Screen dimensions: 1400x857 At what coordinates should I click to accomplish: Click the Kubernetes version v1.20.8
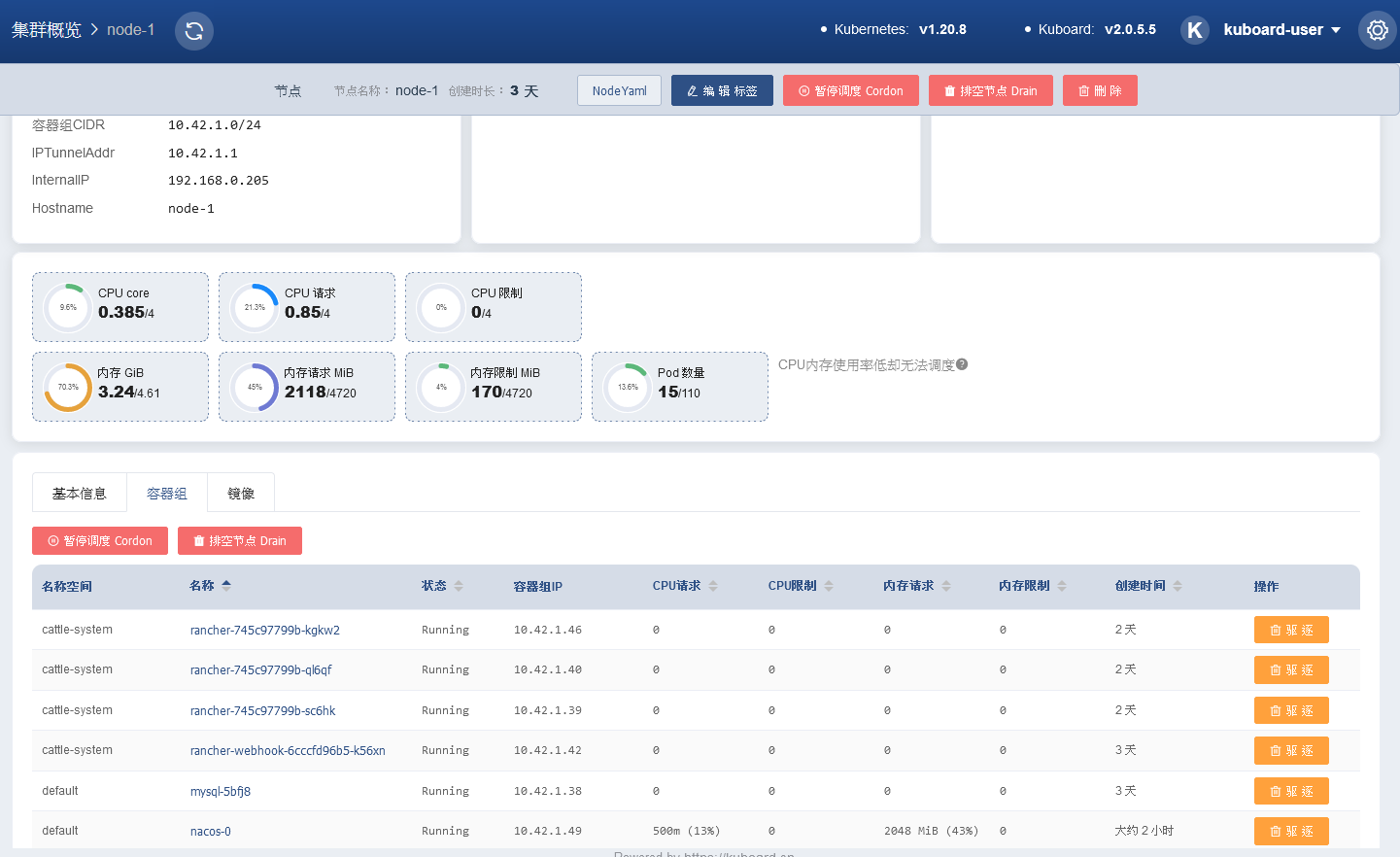(x=942, y=29)
